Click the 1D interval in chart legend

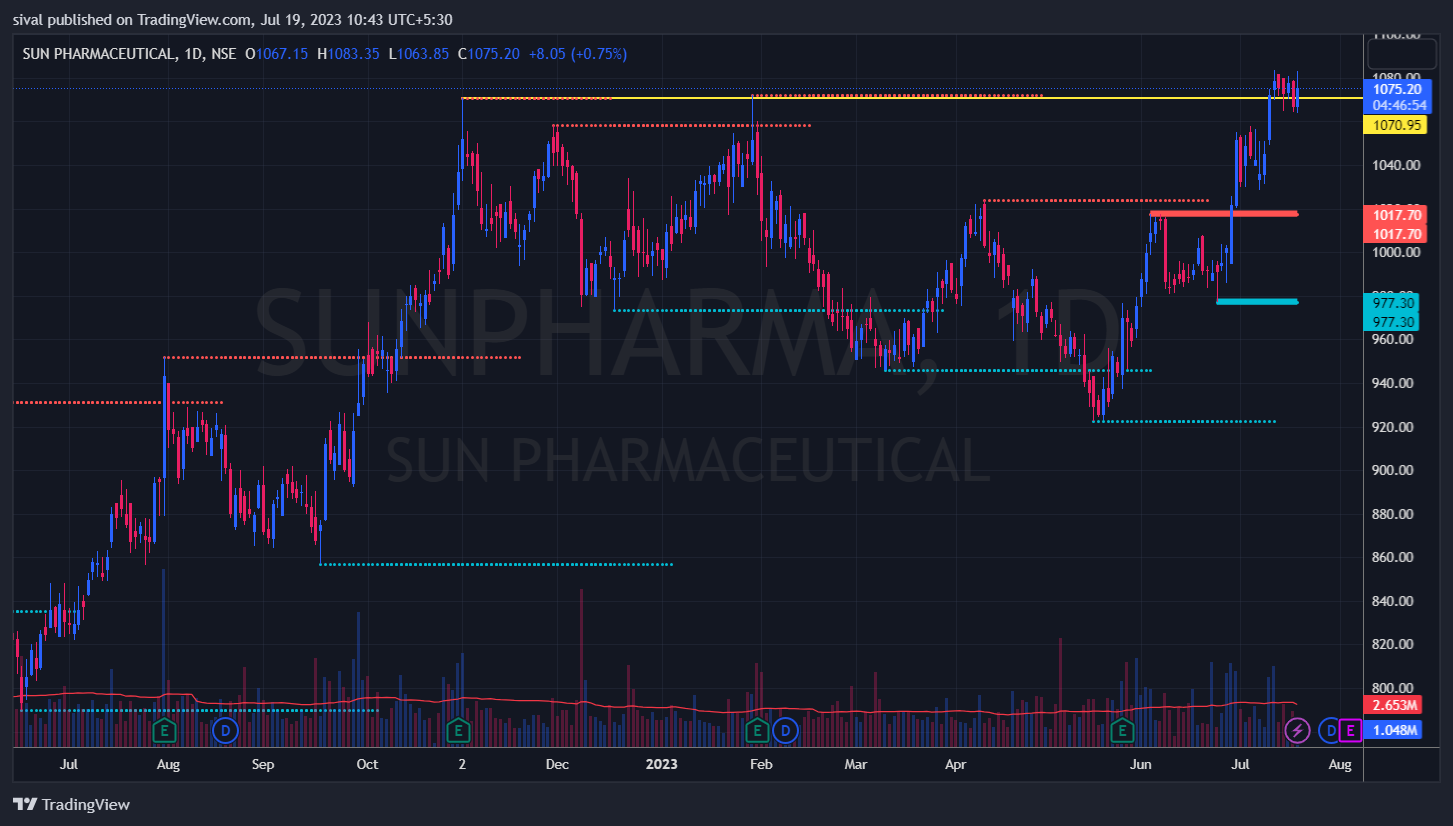click(x=193, y=54)
